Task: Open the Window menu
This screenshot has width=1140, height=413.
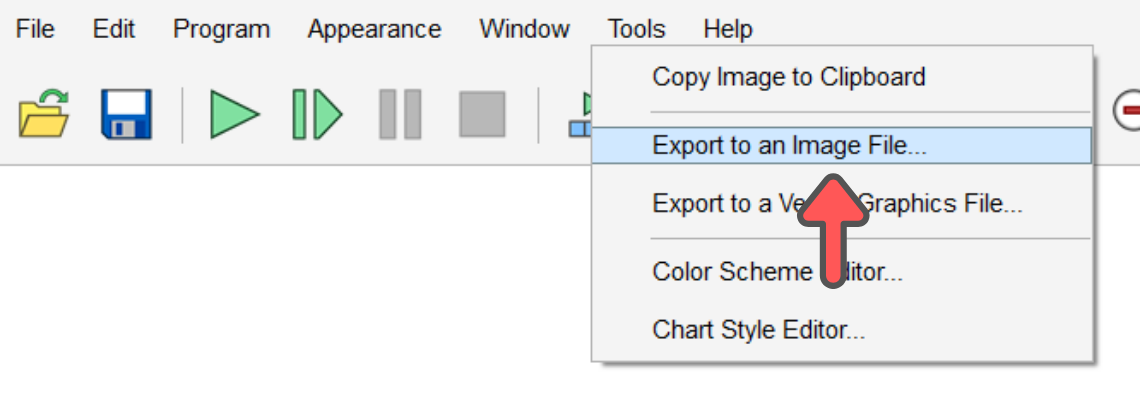Action: (x=524, y=29)
